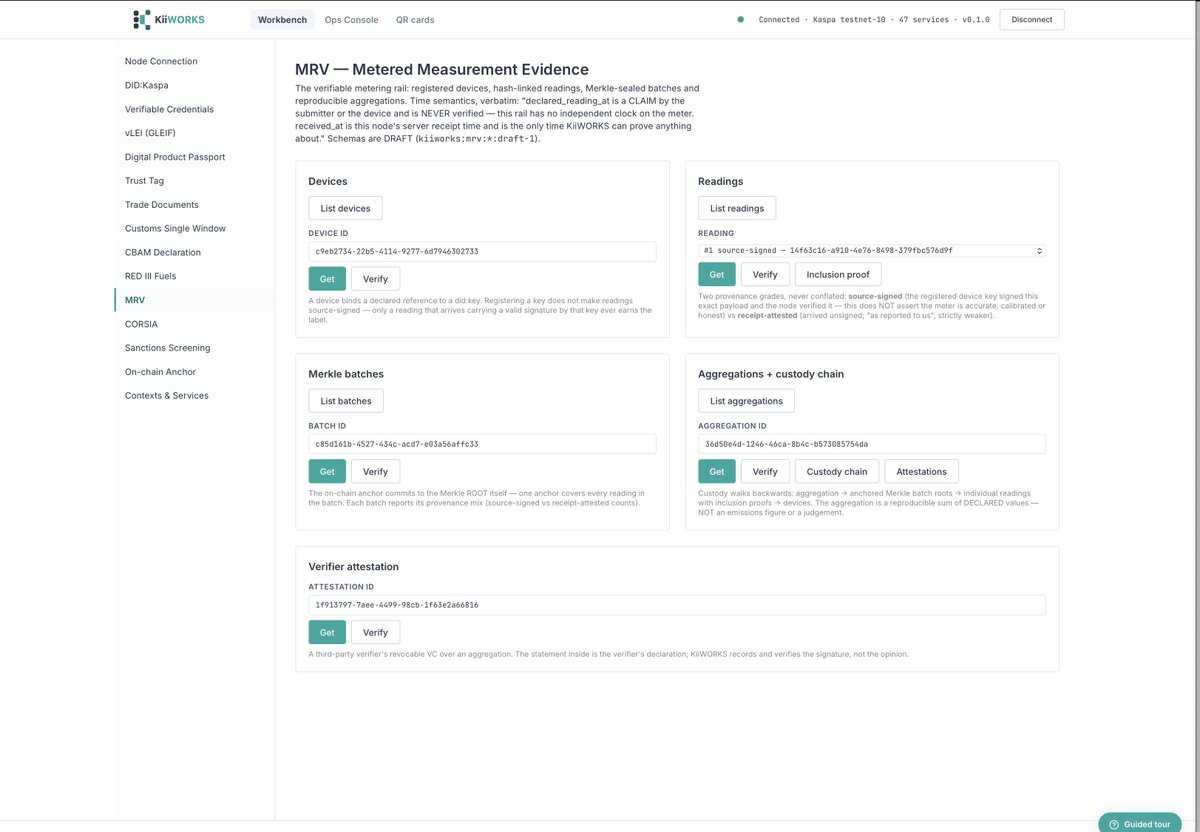
Task: Focus the Batch ID input field
Action: click(482, 444)
